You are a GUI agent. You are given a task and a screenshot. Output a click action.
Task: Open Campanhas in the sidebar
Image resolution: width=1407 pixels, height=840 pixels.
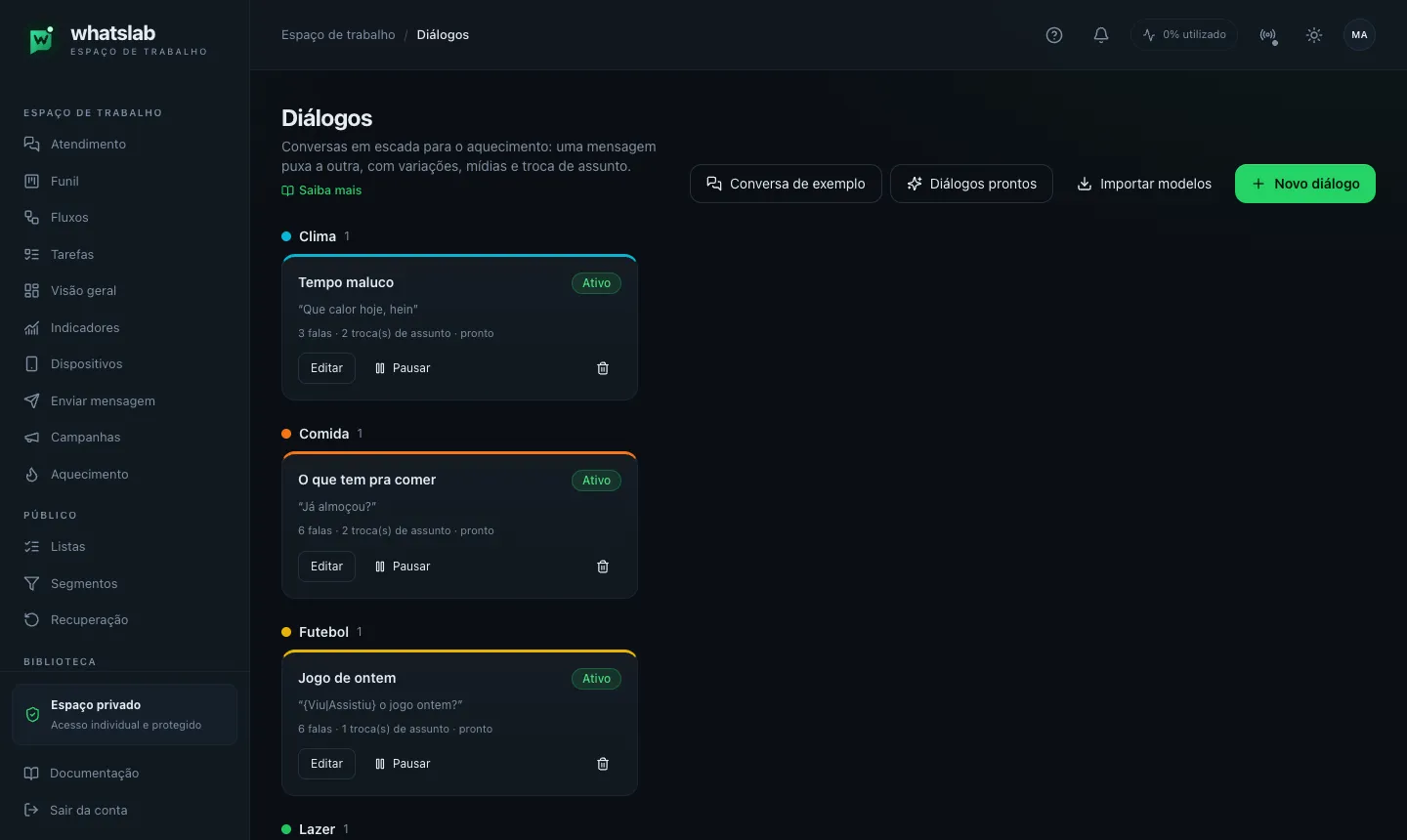(x=125, y=438)
